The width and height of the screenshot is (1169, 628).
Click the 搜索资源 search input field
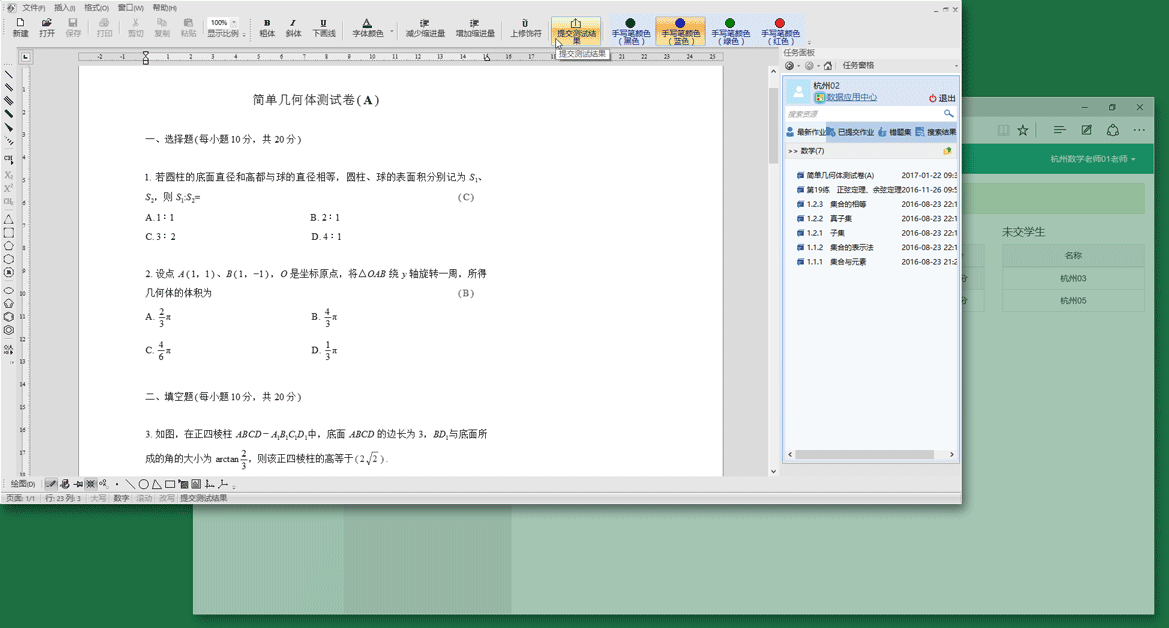(x=862, y=114)
